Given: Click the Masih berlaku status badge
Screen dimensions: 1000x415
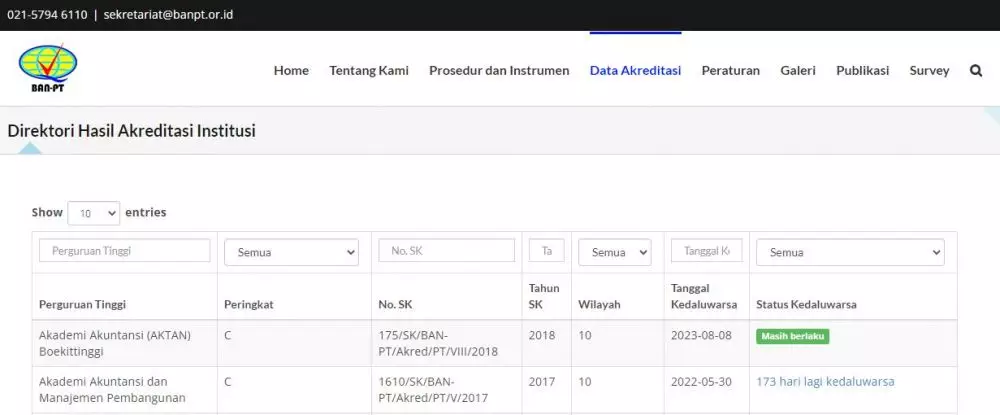Looking at the screenshot, I should tap(792, 336).
